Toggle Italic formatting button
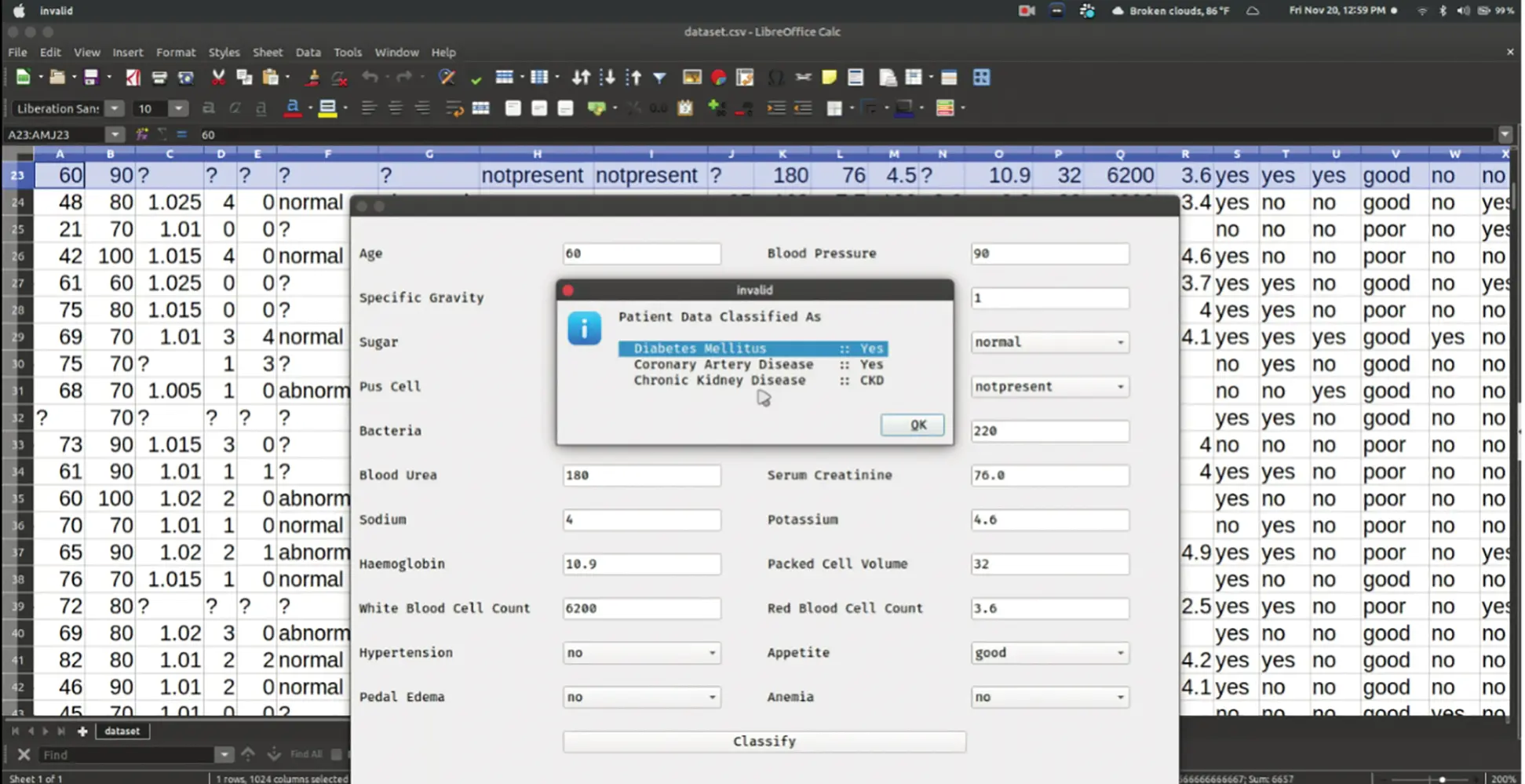 click(234, 108)
